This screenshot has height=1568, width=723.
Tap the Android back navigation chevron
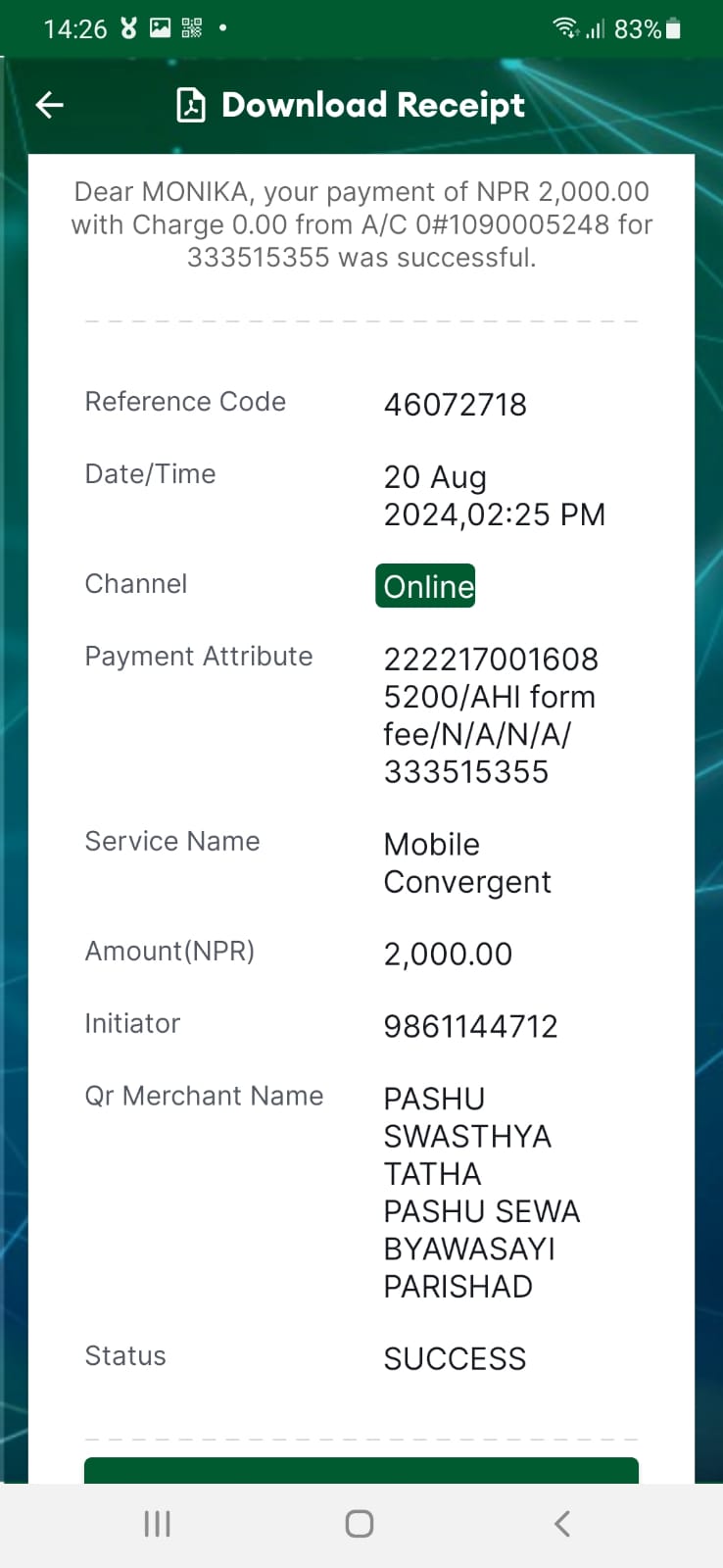point(561,1524)
